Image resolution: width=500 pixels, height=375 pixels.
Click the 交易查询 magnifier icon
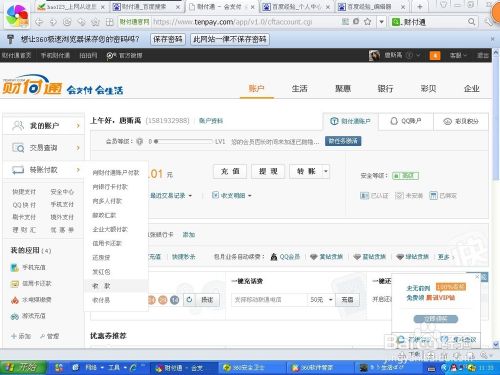coord(18,147)
